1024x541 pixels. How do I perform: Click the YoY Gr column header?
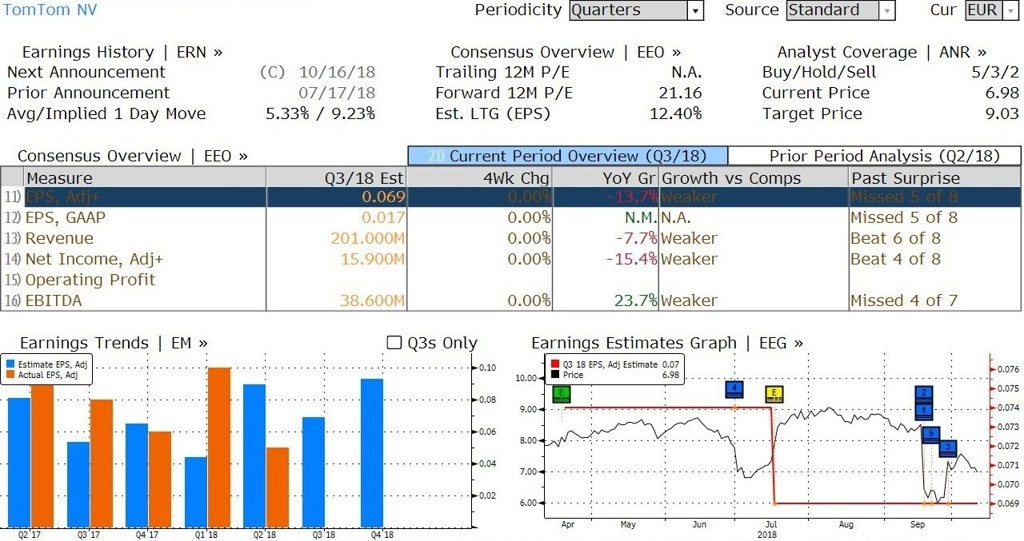coord(606,178)
